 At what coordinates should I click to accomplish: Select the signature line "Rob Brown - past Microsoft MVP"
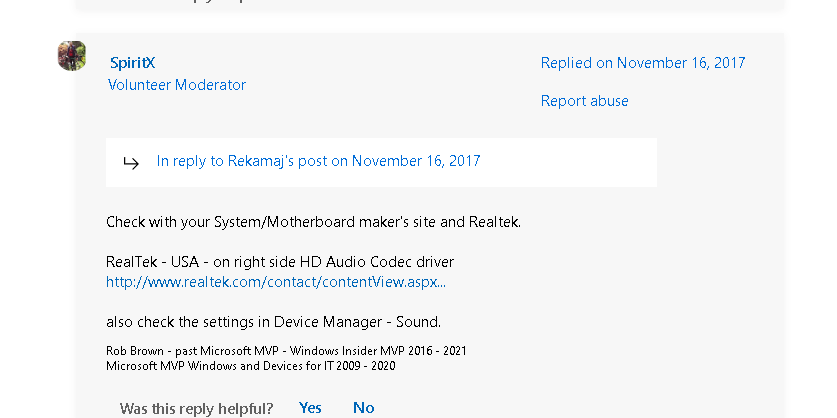192,351
